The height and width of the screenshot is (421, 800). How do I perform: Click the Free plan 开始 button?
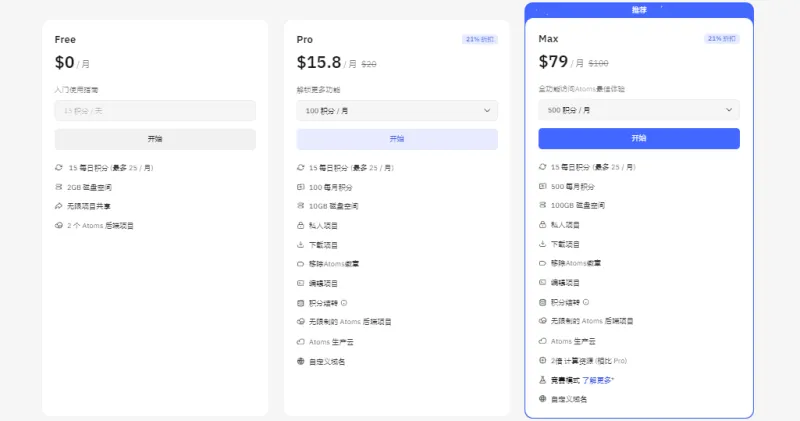click(155, 139)
